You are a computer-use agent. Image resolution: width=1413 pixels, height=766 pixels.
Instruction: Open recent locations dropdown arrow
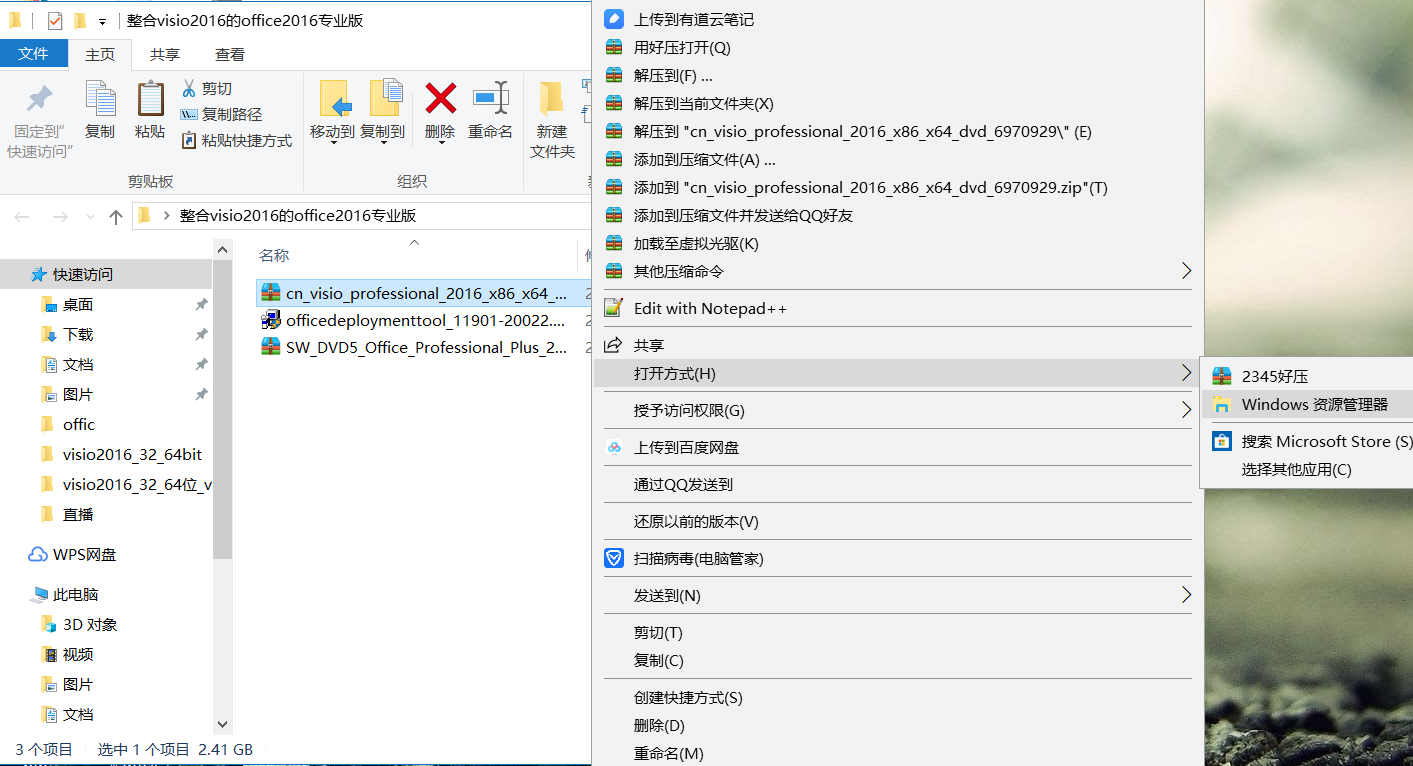tap(90, 217)
